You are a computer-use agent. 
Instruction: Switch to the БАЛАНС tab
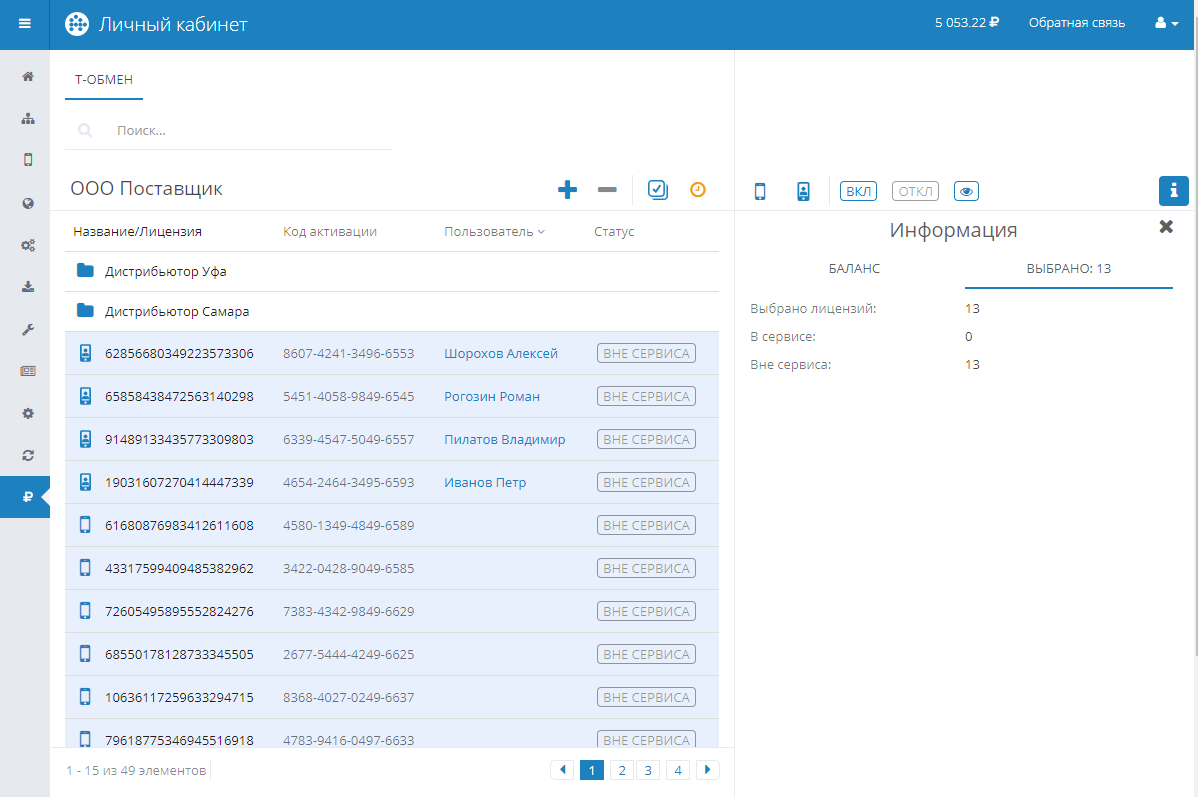pos(854,269)
